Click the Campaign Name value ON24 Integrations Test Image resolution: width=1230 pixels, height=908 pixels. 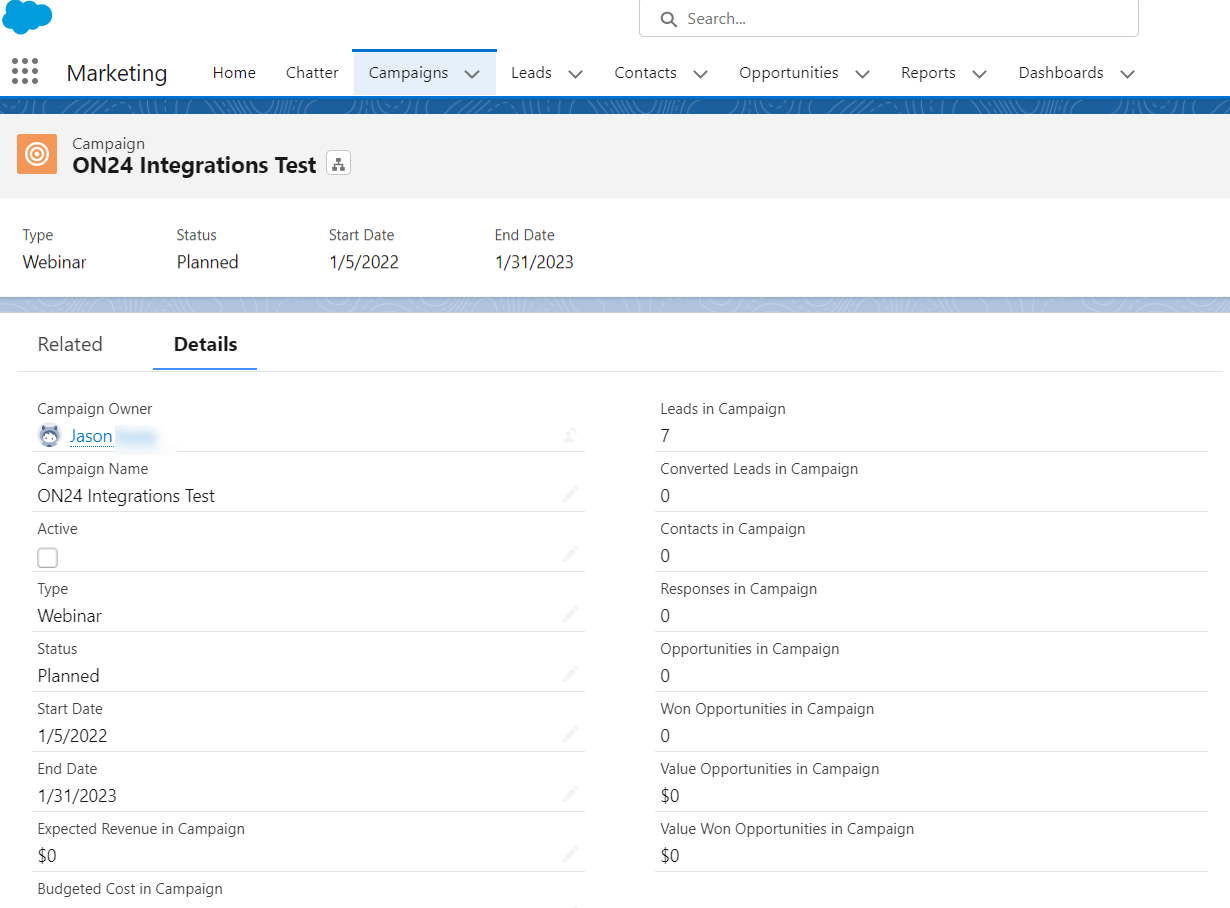point(126,496)
